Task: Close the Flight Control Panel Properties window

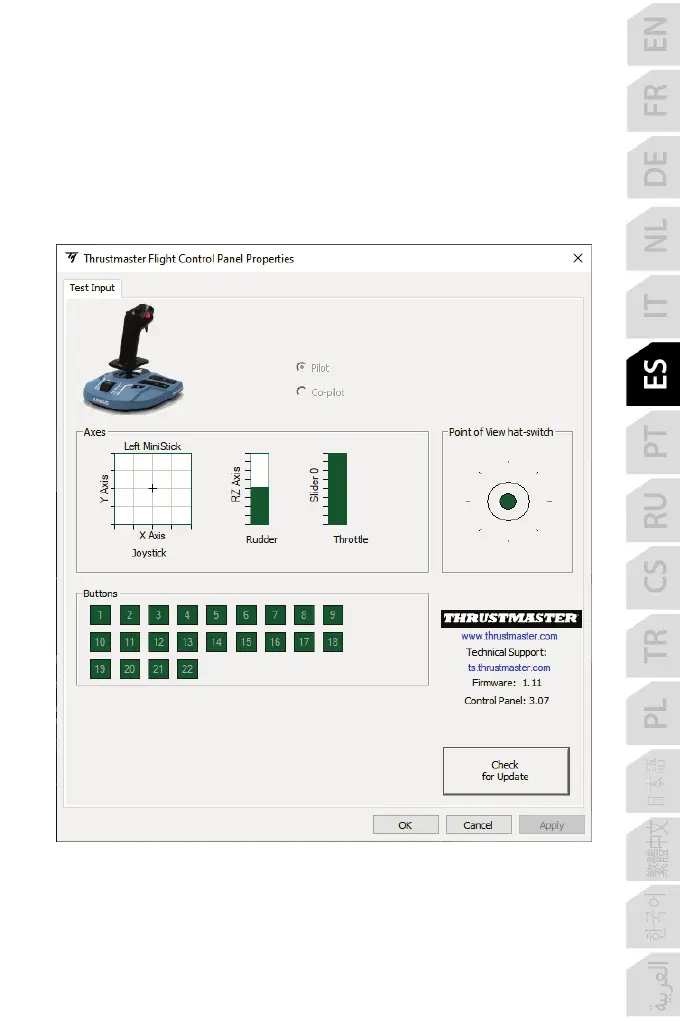Action: coord(578,259)
